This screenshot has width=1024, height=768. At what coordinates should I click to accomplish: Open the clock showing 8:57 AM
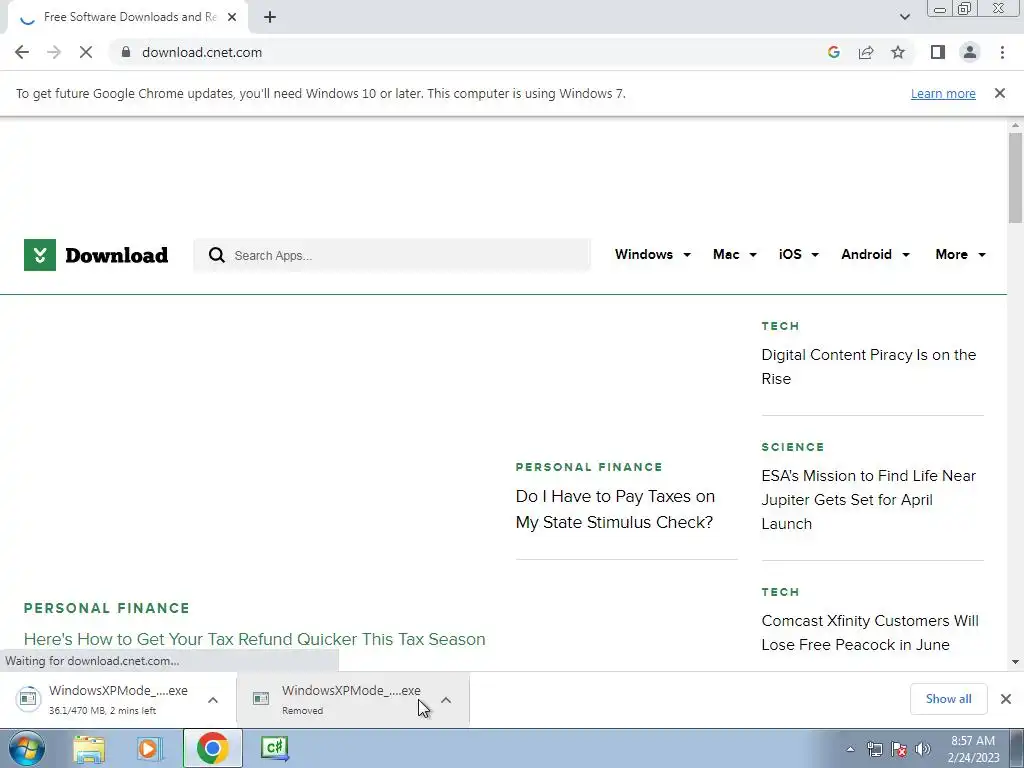[973, 749]
